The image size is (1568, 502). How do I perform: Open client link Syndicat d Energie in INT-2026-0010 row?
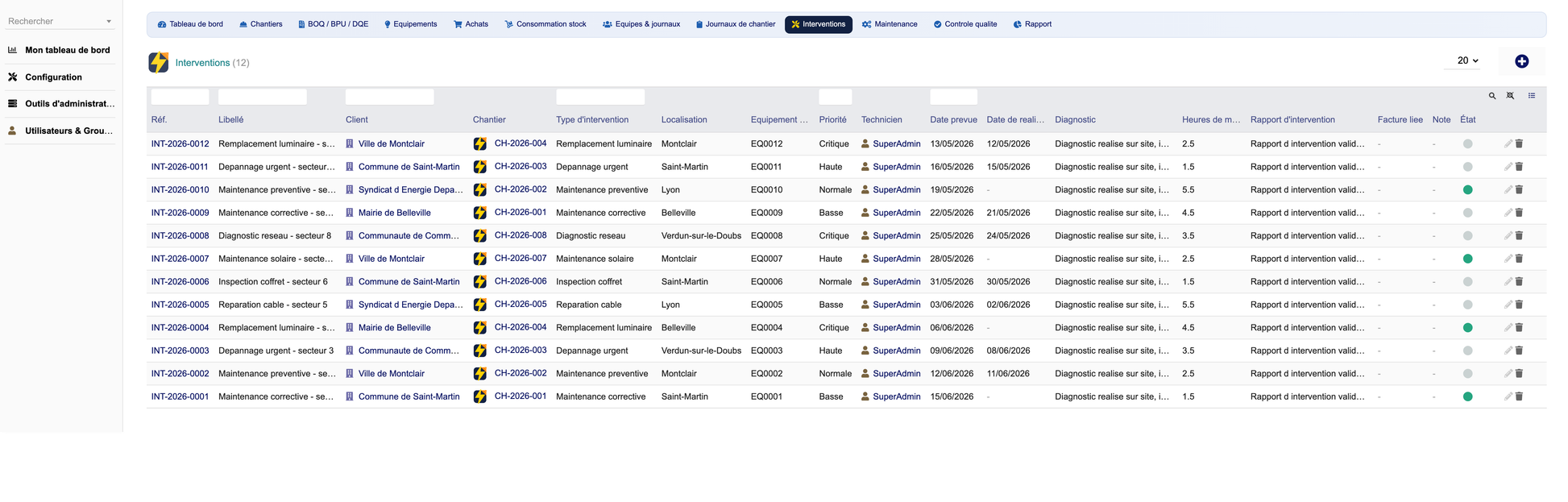410,190
